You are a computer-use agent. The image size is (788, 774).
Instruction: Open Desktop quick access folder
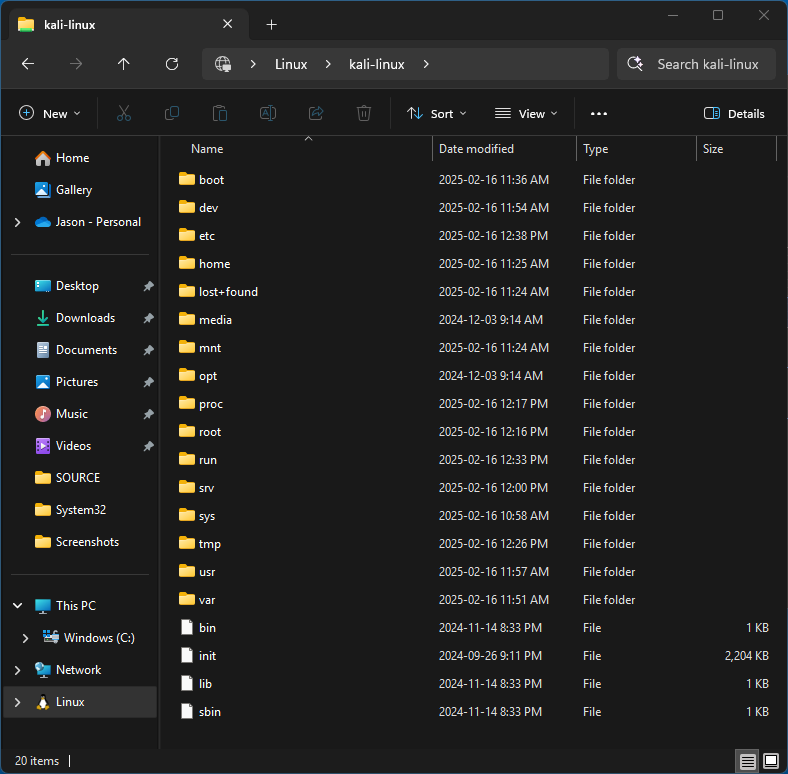(80, 286)
